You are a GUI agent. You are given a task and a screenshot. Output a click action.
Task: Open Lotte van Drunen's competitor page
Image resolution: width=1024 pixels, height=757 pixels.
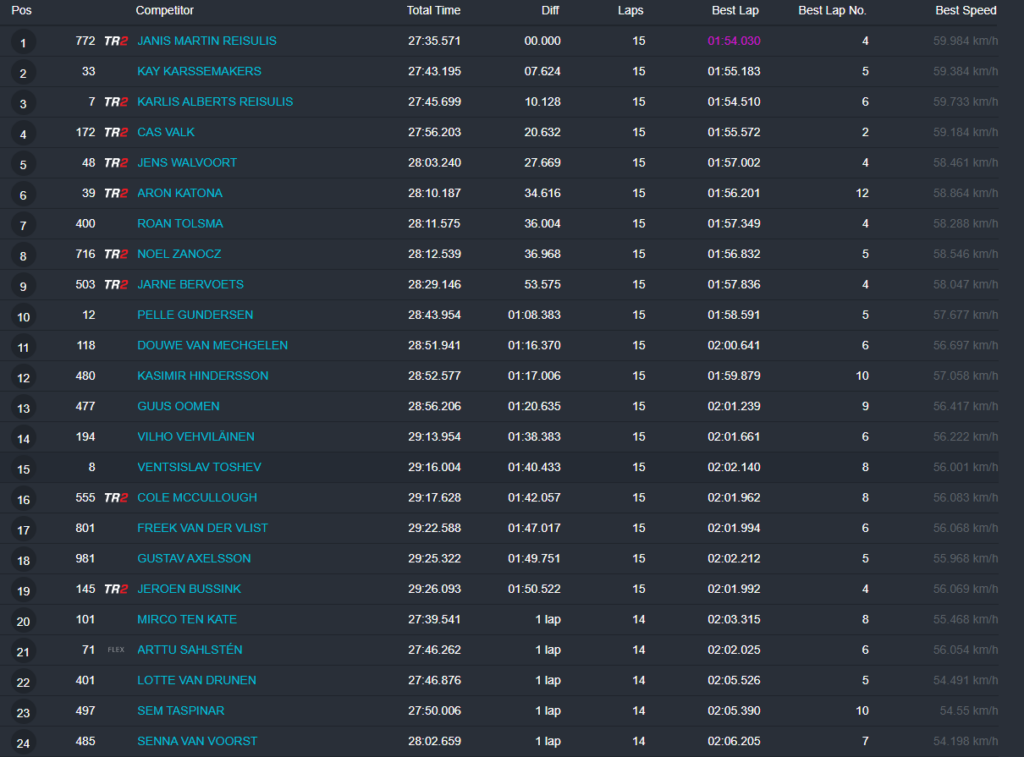196,680
